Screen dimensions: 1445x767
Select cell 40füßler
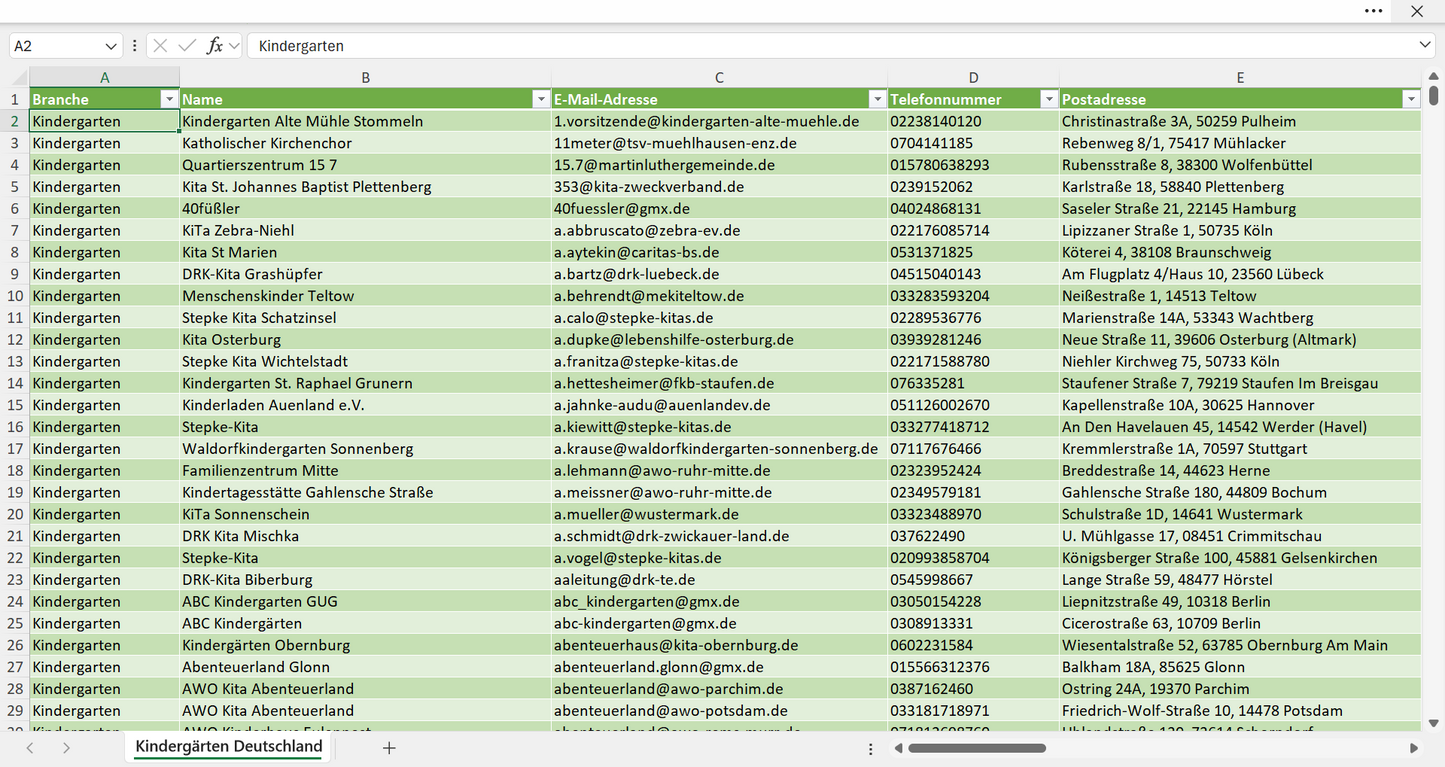click(x=366, y=208)
